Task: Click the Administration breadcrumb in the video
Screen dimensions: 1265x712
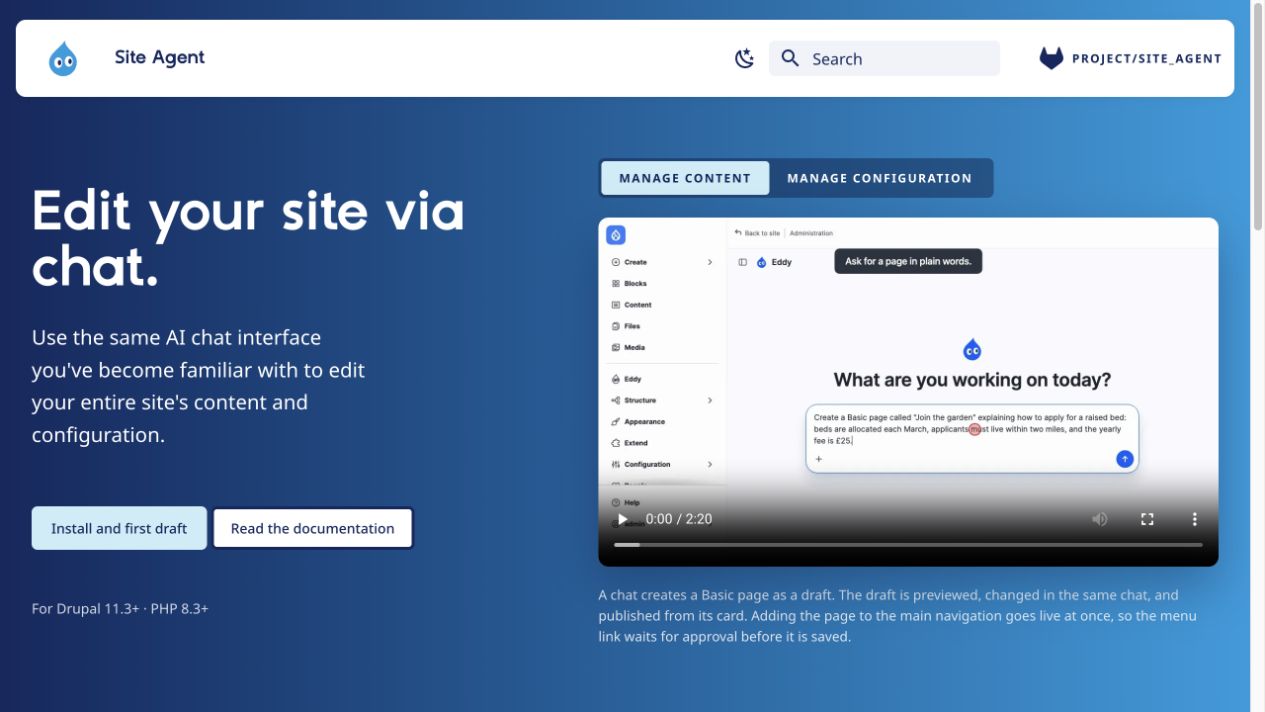Action: (x=811, y=233)
